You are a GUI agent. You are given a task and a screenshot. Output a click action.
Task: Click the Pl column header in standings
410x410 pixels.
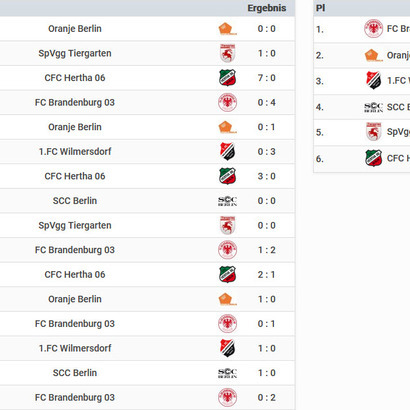320,8
